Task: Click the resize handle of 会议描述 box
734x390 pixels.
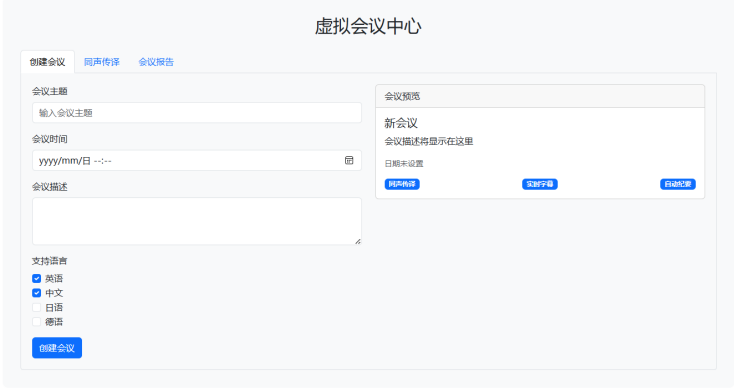Action: (x=358, y=241)
